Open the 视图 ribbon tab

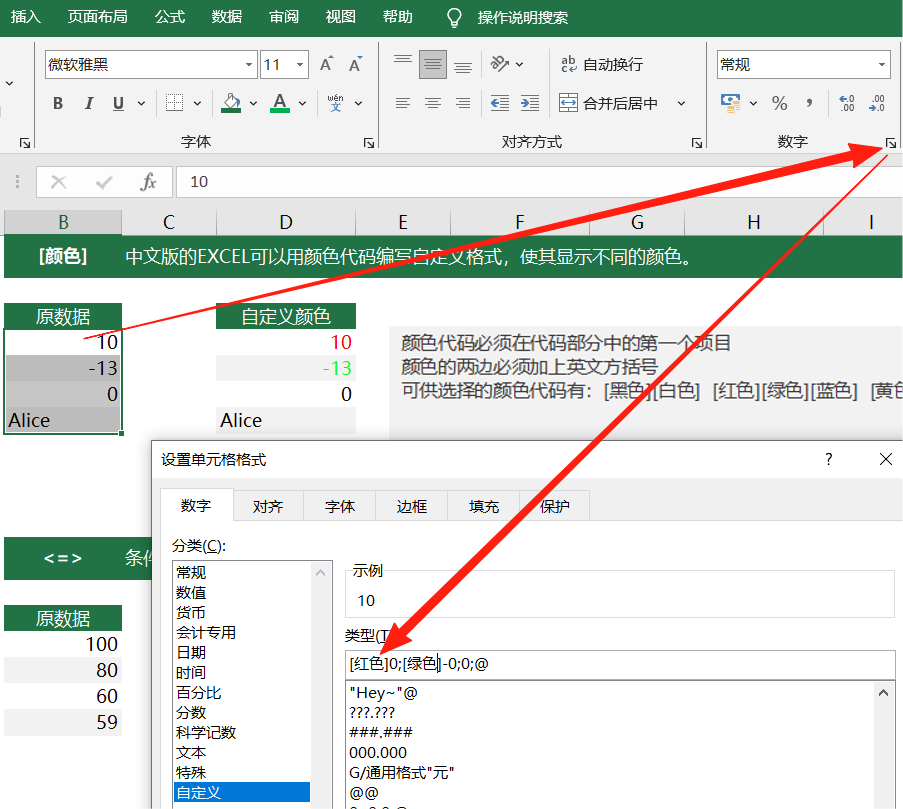tap(341, 17)
